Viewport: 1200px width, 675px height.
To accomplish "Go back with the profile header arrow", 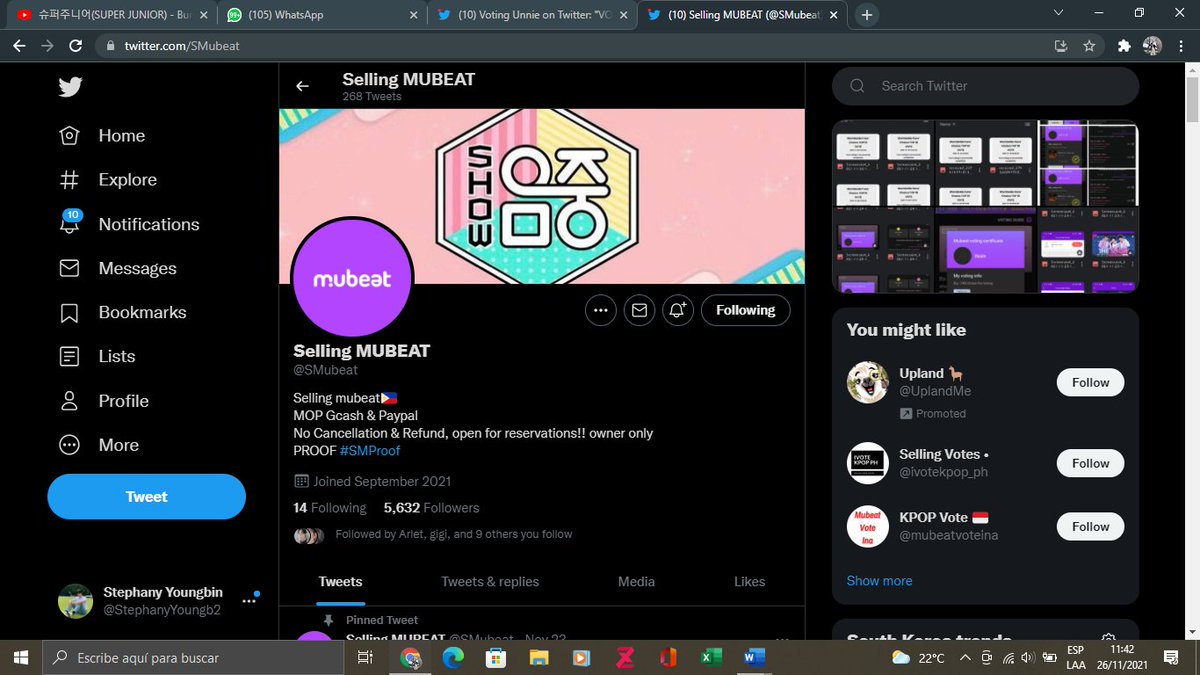I will (x=302, y=86).
